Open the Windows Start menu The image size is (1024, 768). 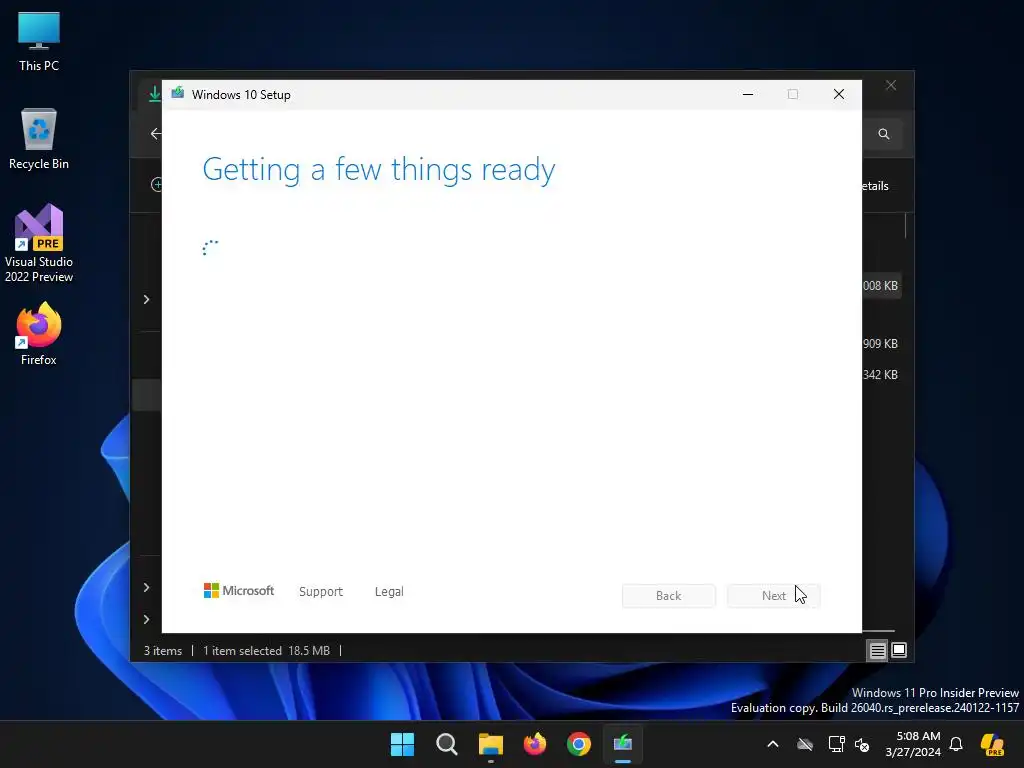pos(402,744)
